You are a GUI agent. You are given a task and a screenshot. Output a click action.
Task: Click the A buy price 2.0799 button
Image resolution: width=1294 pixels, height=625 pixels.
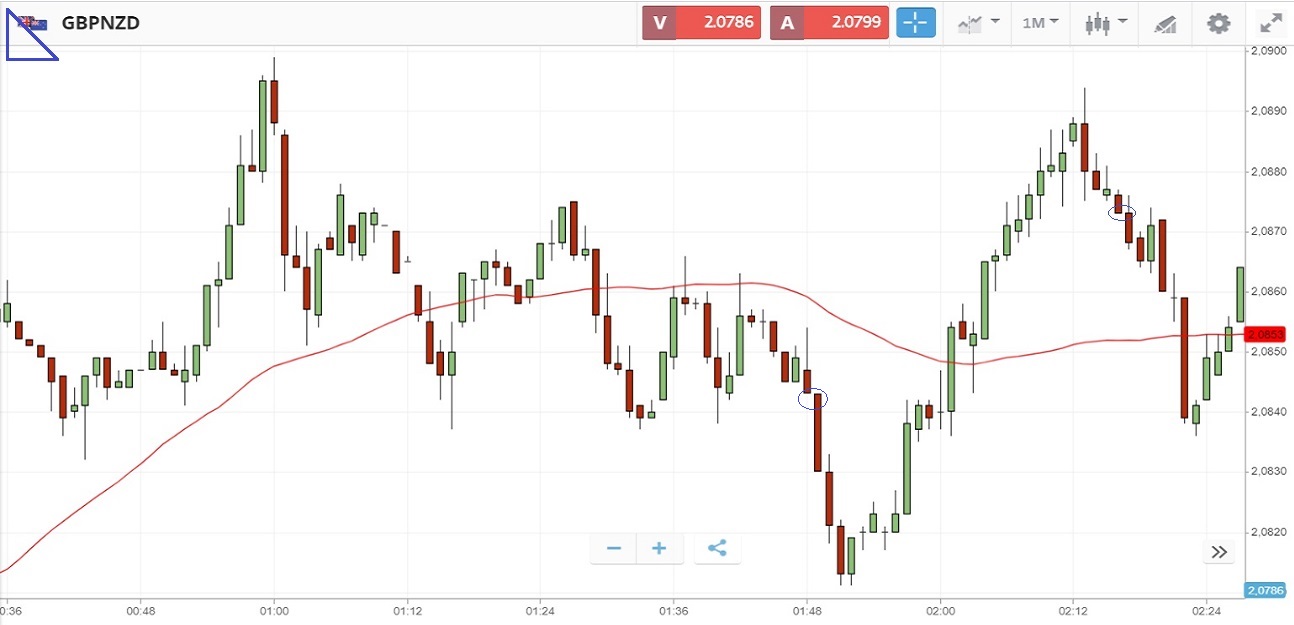pyautogui.click(x=829, y=23)
